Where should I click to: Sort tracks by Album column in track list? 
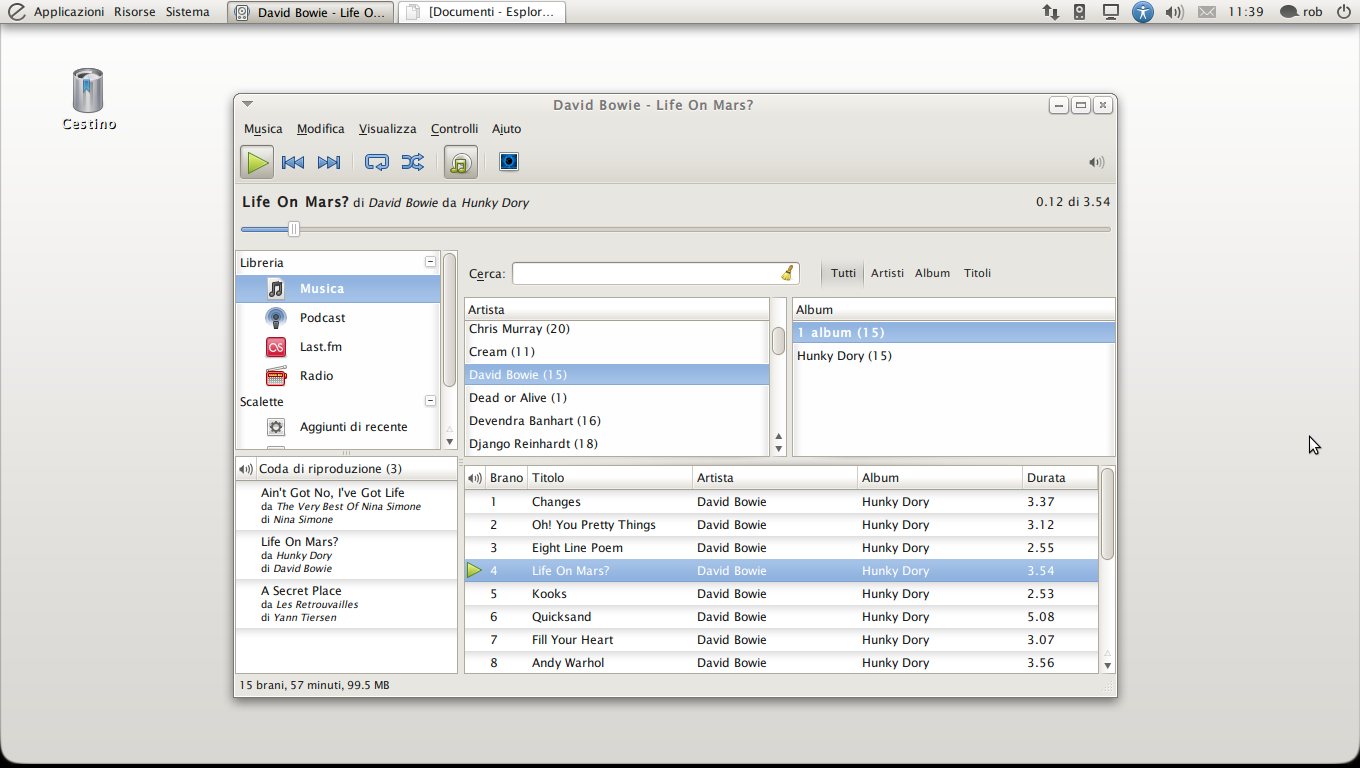pos(940,478)
